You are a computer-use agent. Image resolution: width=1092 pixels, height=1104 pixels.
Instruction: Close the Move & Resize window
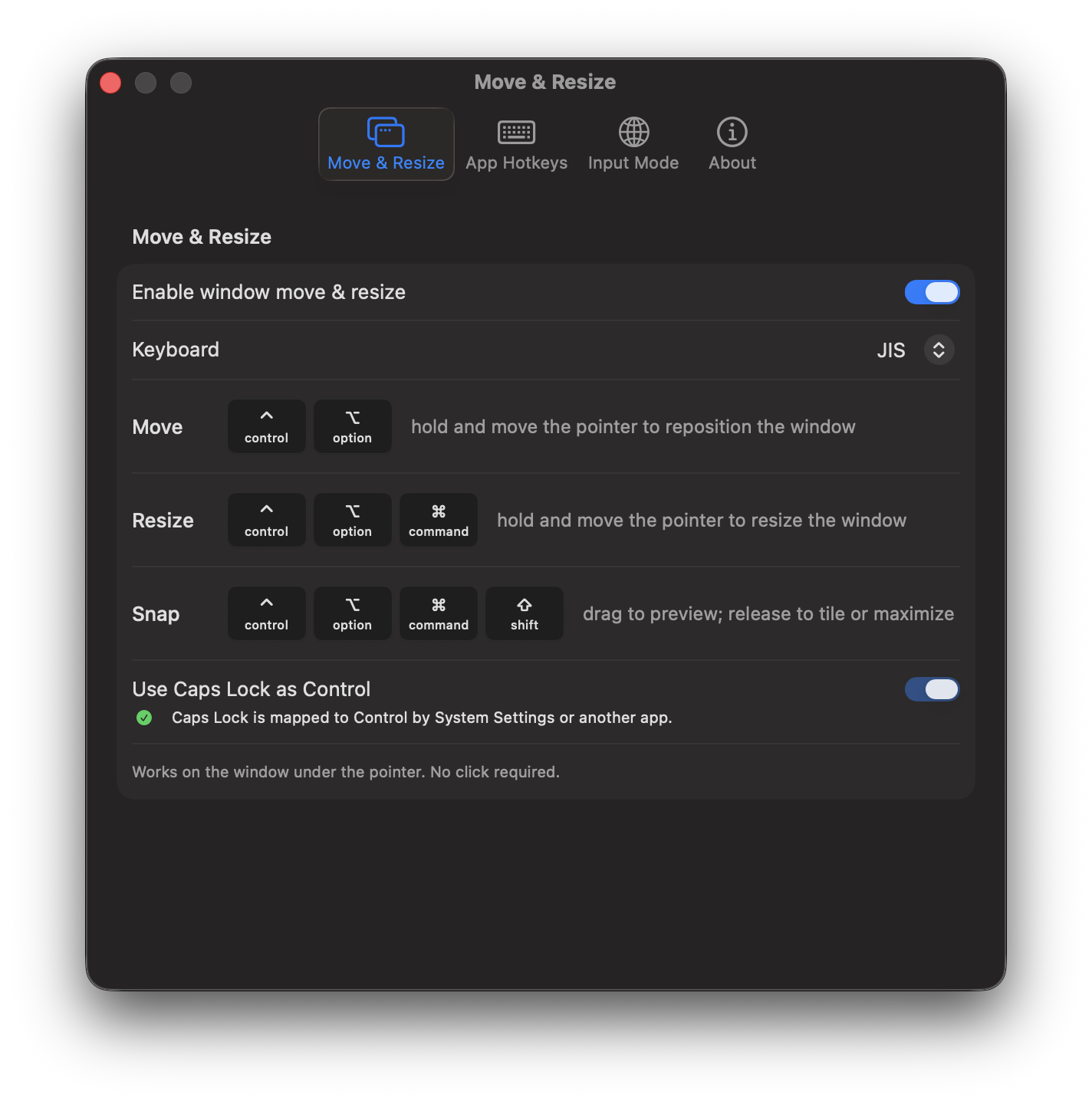(x=110, y=83)
